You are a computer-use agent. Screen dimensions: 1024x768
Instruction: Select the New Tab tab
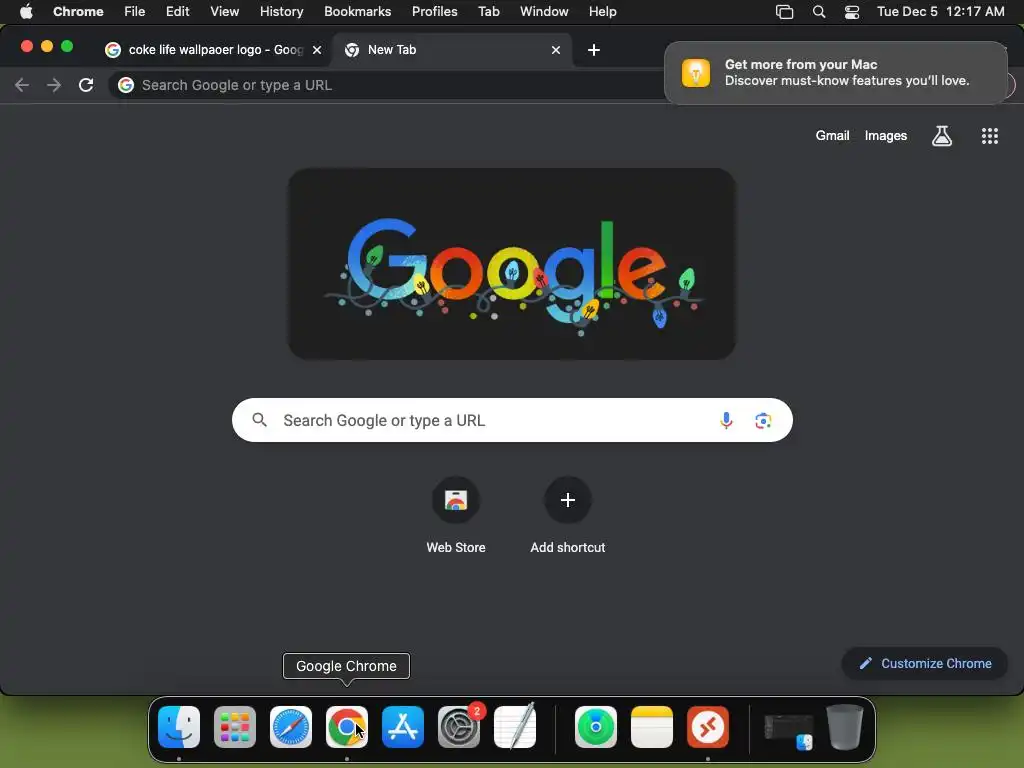click(453, 50)
